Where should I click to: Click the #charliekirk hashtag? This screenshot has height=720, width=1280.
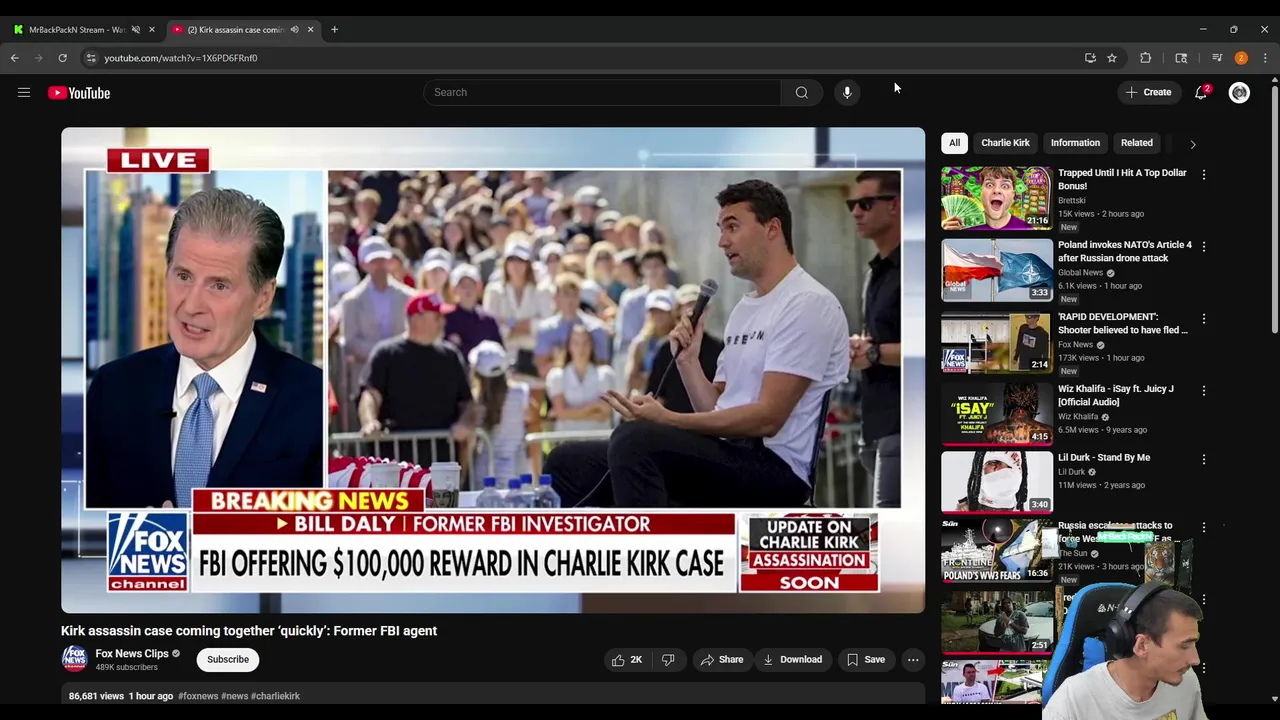275,696
